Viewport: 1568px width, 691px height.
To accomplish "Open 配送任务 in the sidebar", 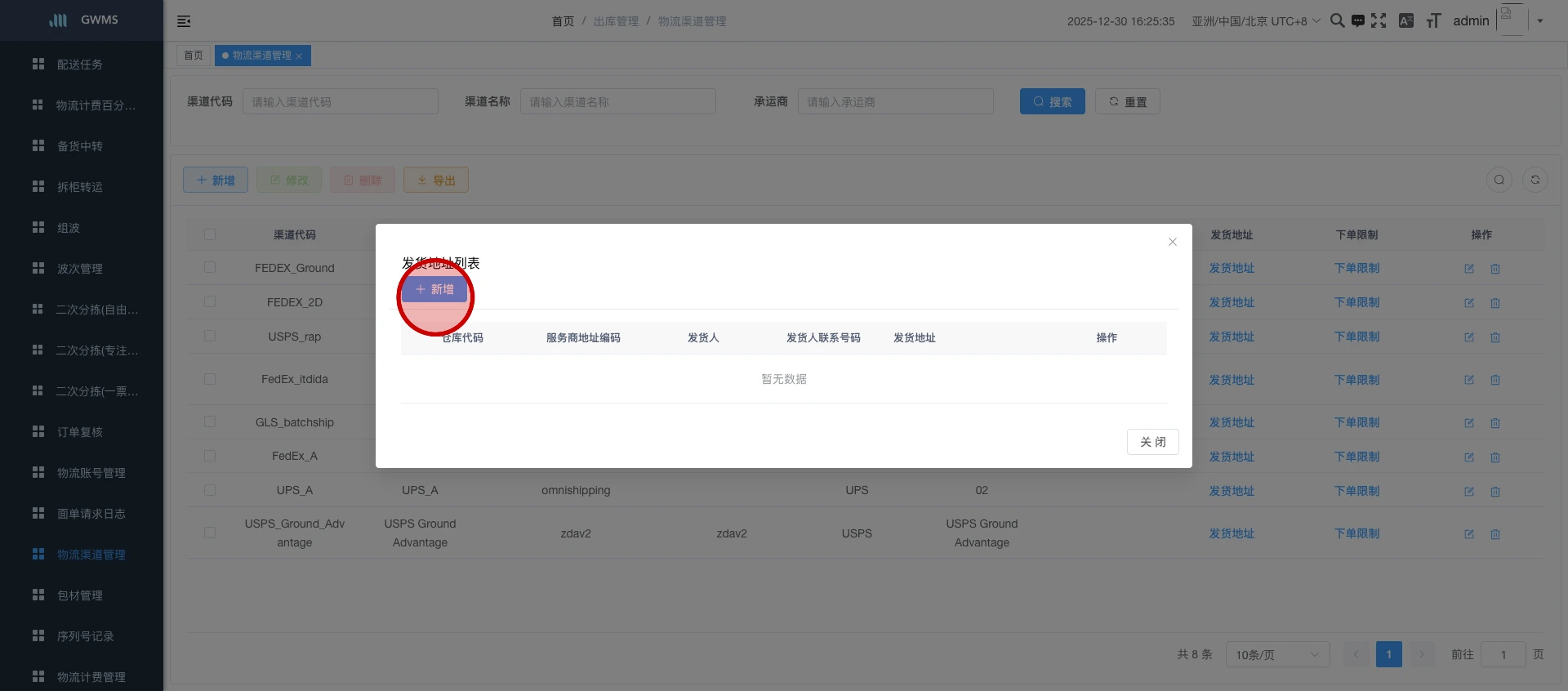I will pos(82,65).
